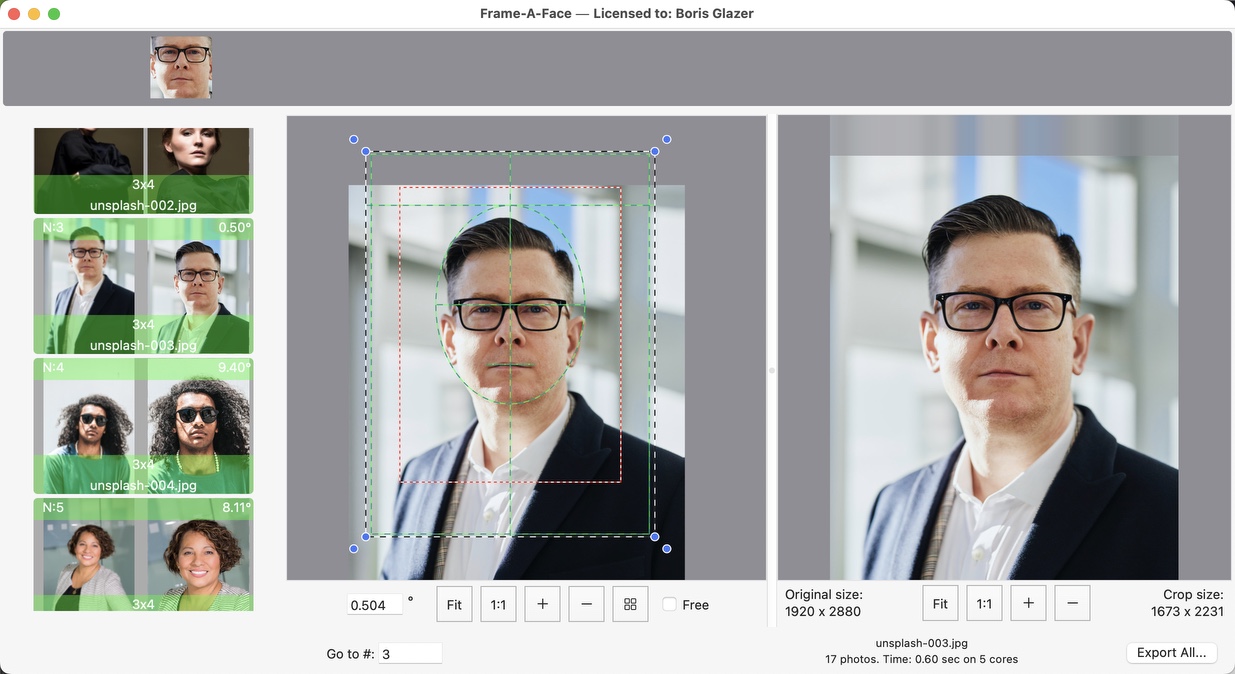Set preview pane zoom to 1:1
The width and height of the screenshot is (1235, 674).
point(984,603)
